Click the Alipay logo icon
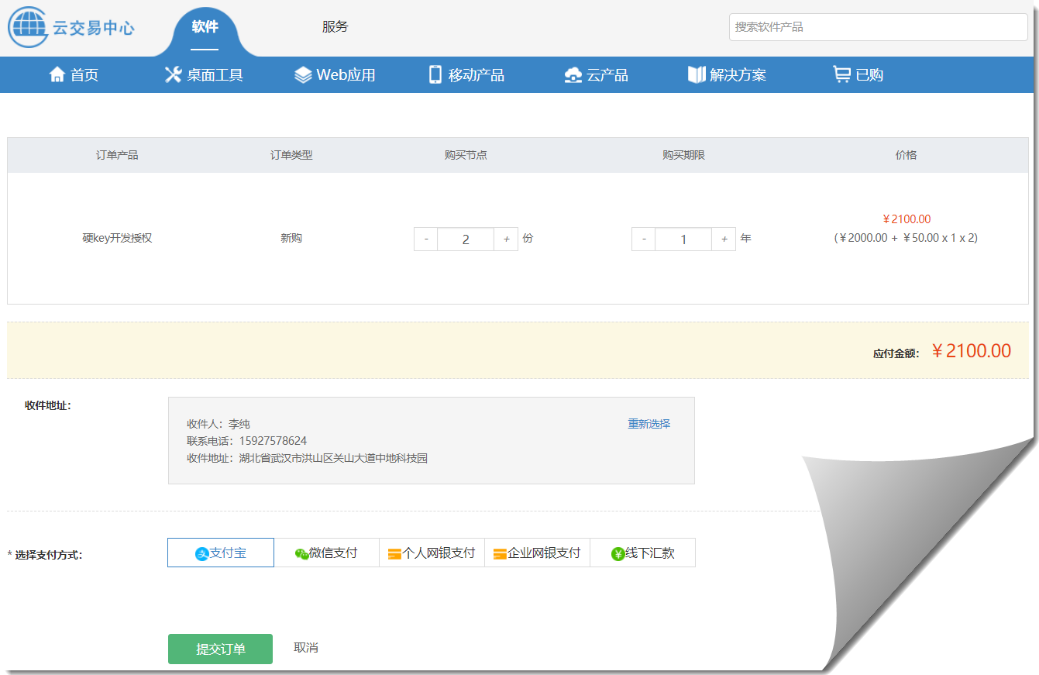This screenshot has width=1039, height=675. tap(202, 554)
